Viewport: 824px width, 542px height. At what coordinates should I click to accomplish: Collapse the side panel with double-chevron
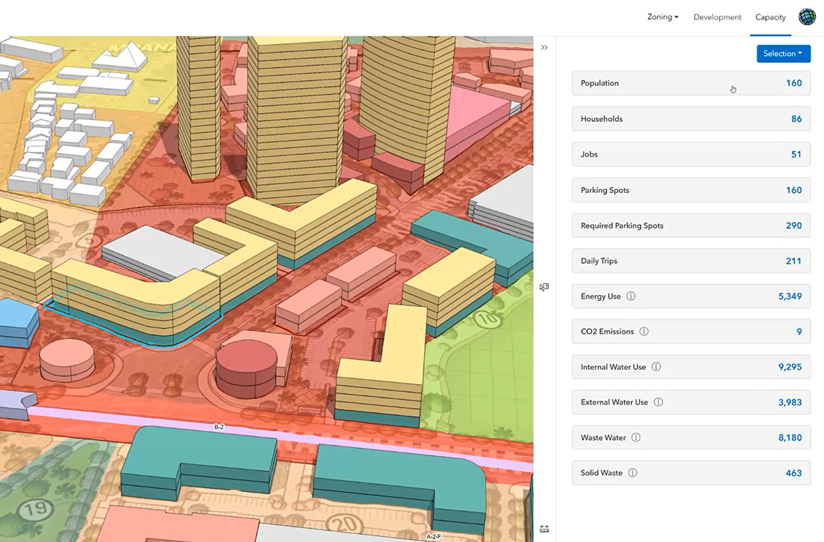(x=544, y=47)
